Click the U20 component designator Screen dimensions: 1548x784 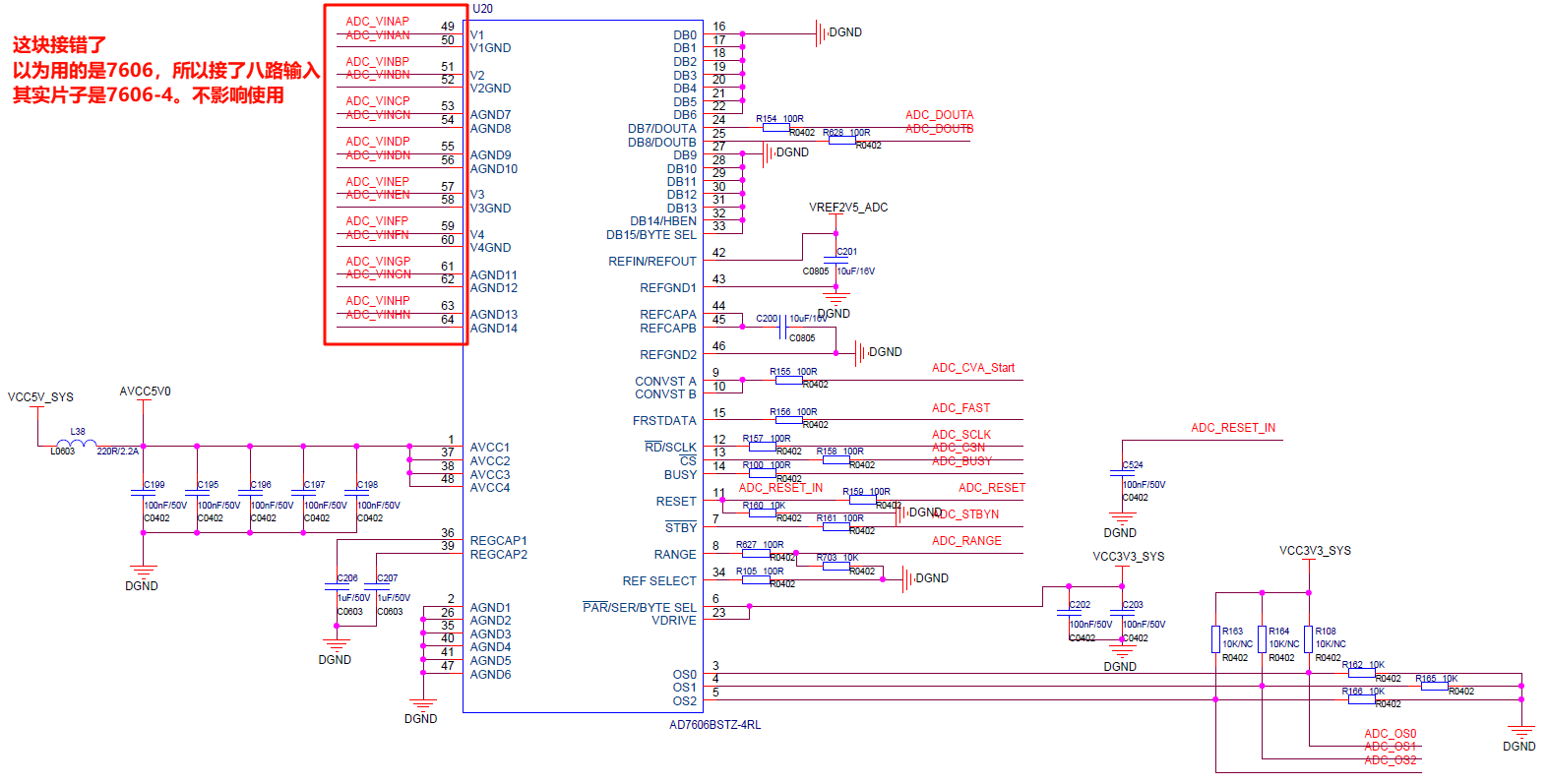tap(482, 9)
